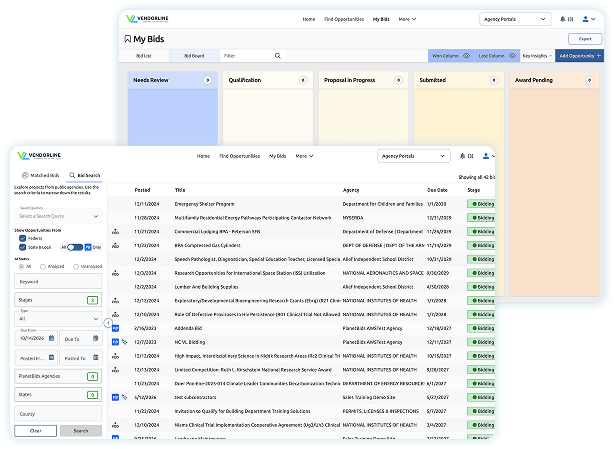Click the bookmark icon beside My Bids title
Image resolution: width=614 pixels, height=449 pixels.
(127, 39)
